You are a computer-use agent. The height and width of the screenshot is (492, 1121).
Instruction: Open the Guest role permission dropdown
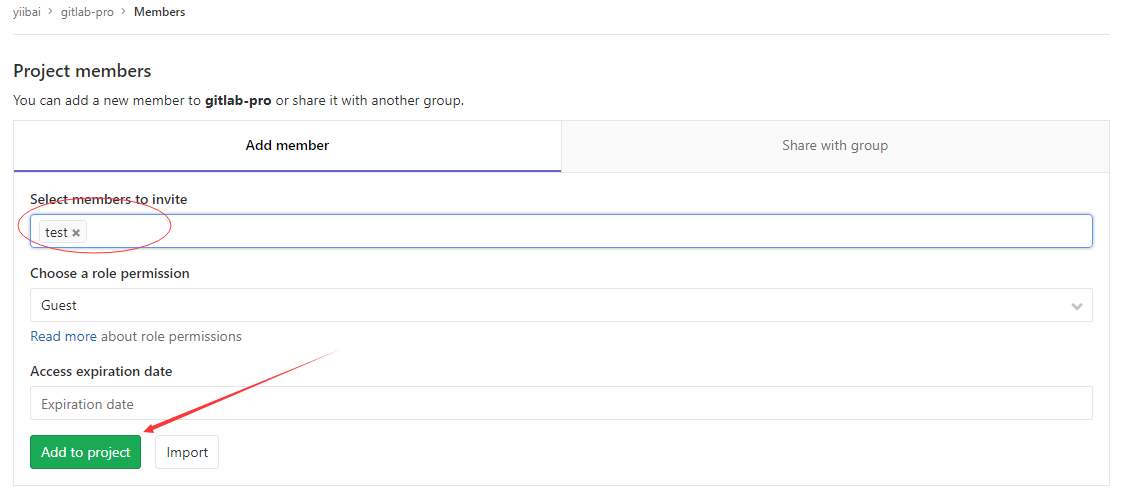tap(560, 306)
